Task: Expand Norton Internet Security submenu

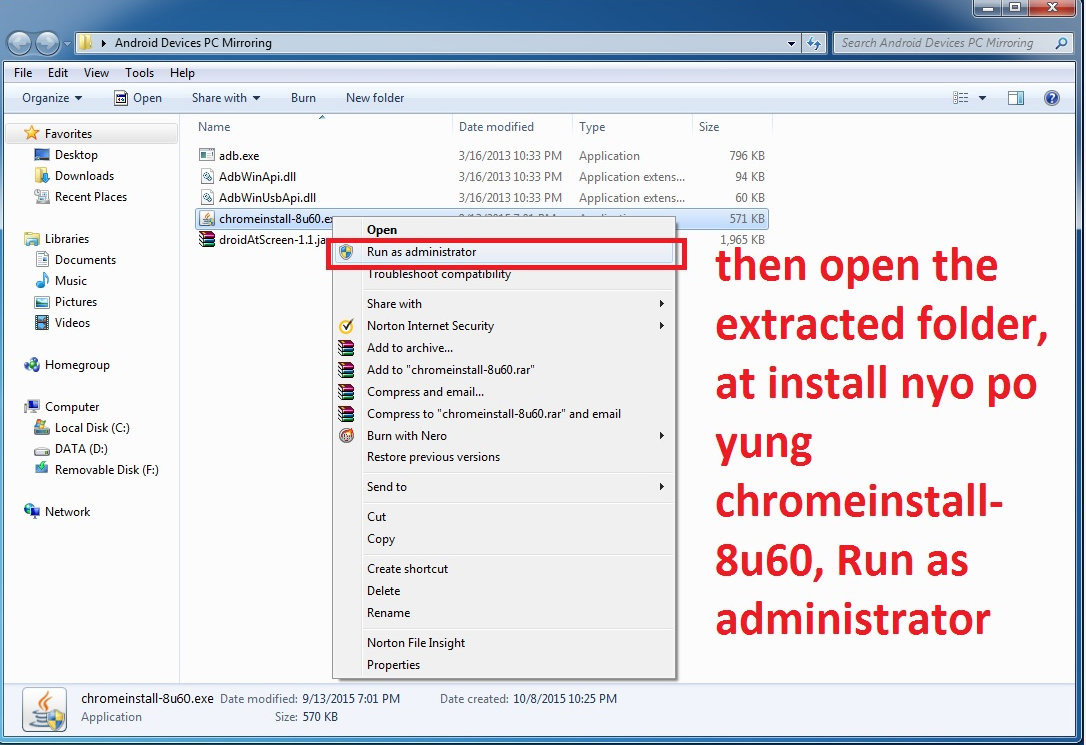Action: [661, 325]
